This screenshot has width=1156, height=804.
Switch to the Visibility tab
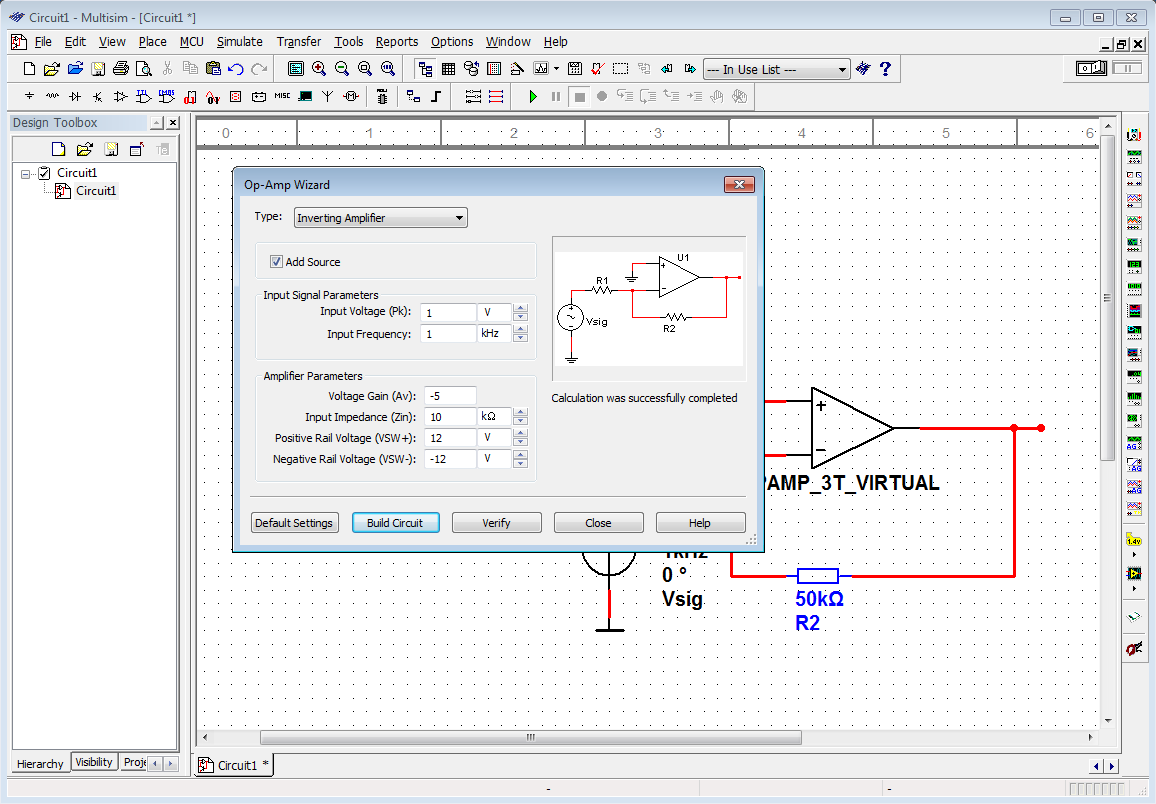94,762
